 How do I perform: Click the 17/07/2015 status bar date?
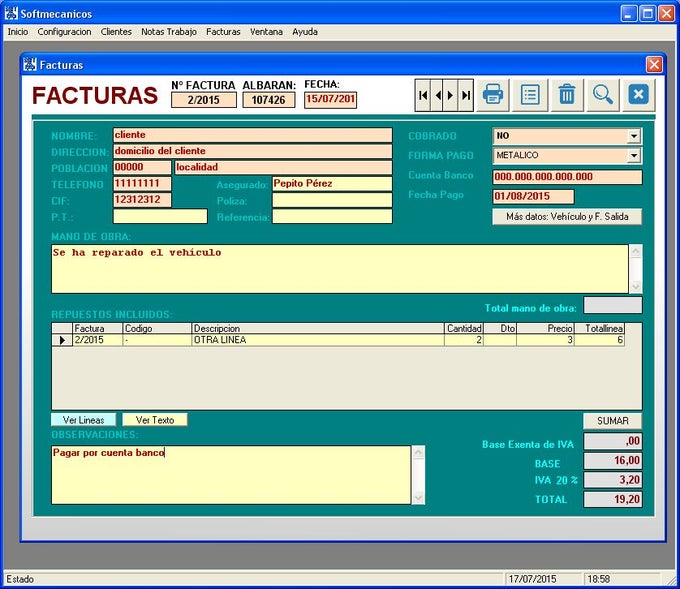(x=532, y=579)
